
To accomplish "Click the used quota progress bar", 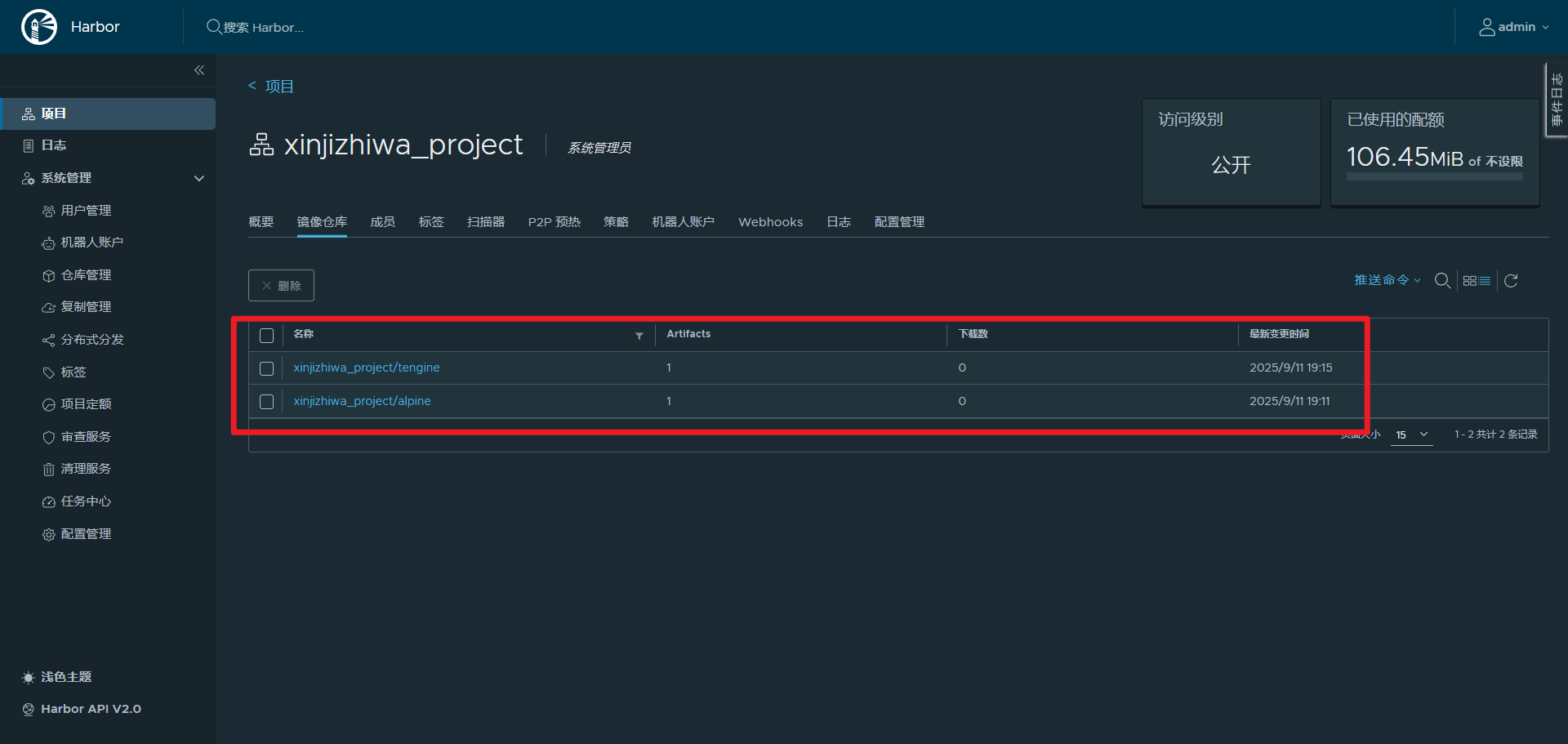I will click(x=1435, y=176).
